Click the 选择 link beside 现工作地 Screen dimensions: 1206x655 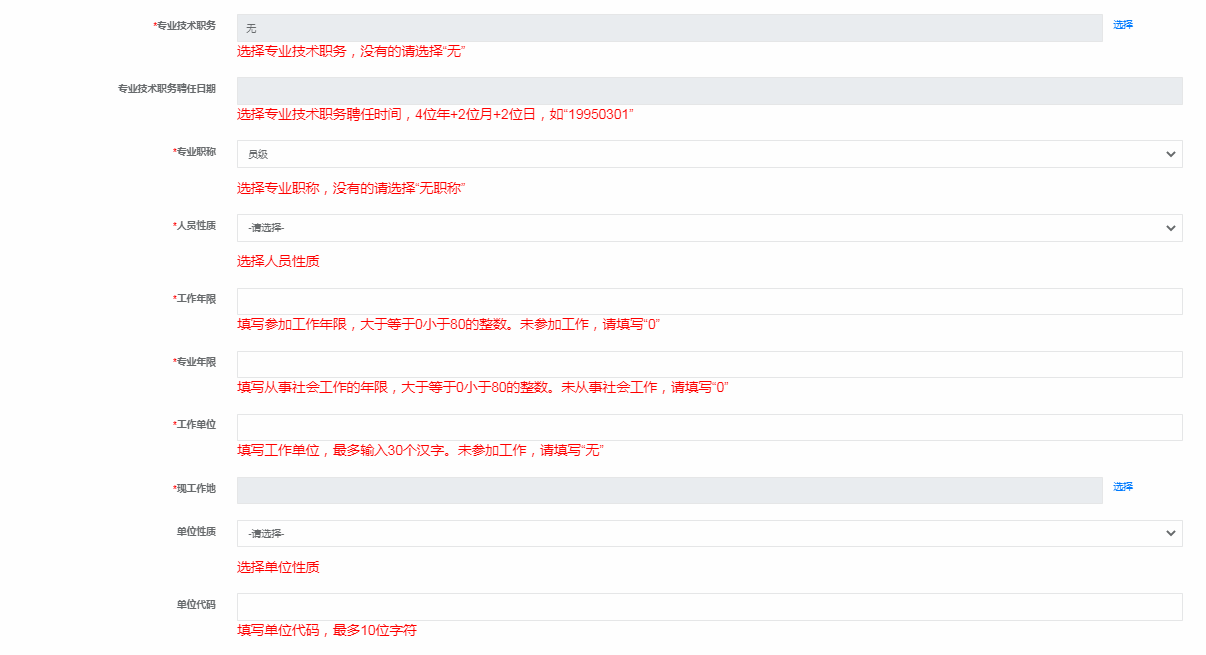(x=1123, y=487)
